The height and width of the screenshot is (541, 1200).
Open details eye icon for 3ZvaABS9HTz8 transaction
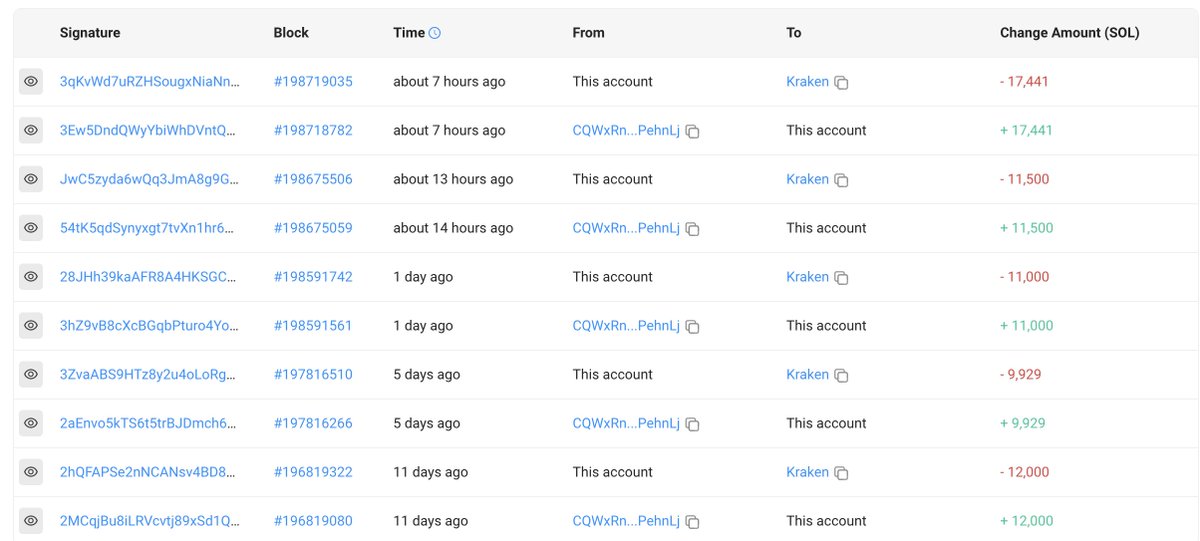click(x=31, y=375)
